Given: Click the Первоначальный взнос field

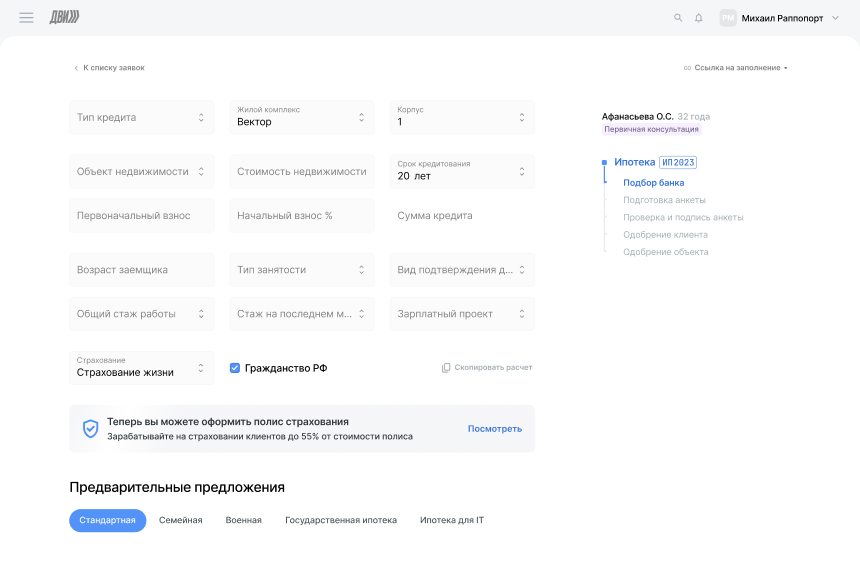Looking at the screenshot, I should pyautogui.click(x=142, y=216).
